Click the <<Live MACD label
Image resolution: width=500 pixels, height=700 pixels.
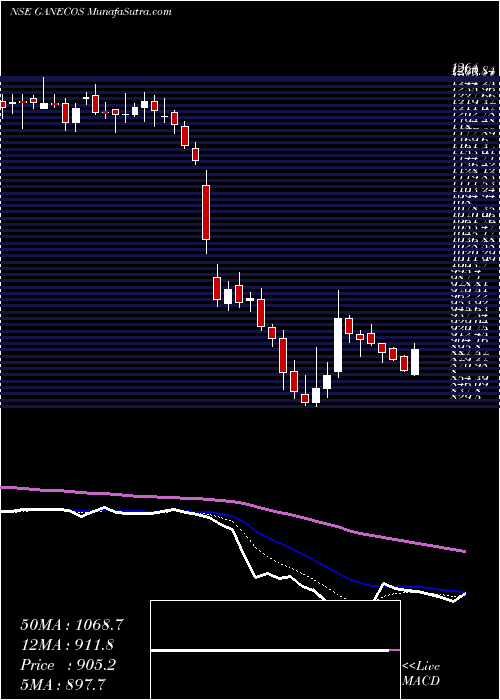(x=421, y=673)
